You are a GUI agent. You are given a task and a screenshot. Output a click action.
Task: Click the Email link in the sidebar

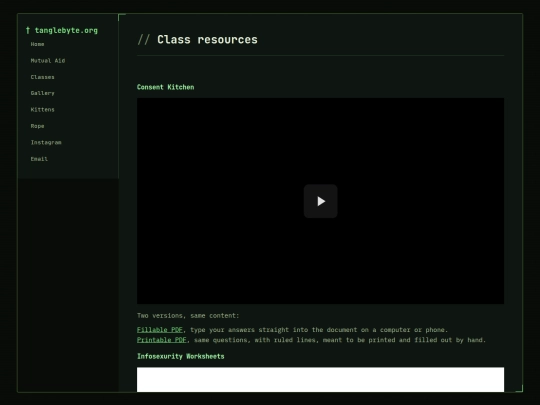(x=39, y=159)
